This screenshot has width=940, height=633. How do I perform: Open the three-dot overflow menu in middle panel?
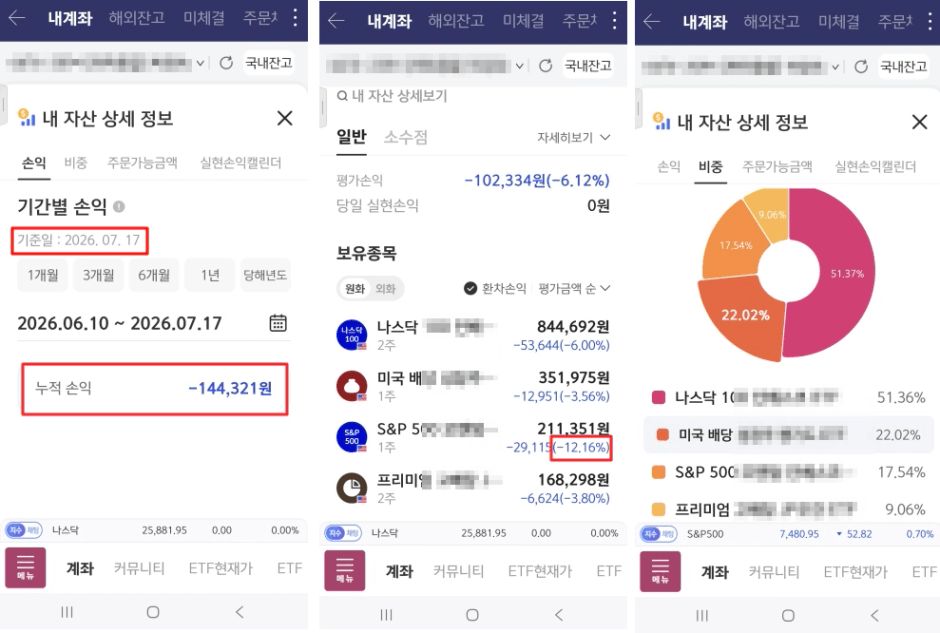[x=614, y=20]
